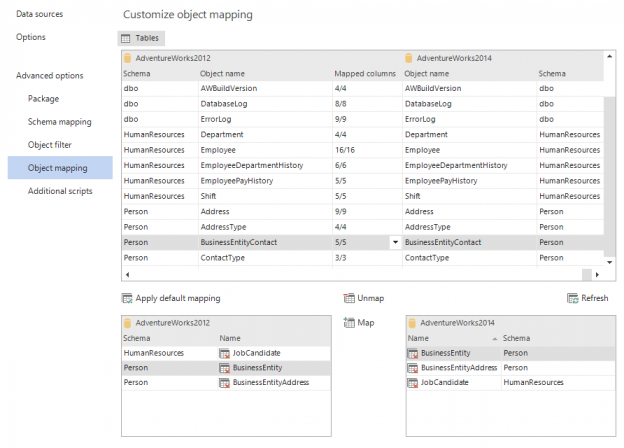Click the Unmap table icon

[349, 298]
